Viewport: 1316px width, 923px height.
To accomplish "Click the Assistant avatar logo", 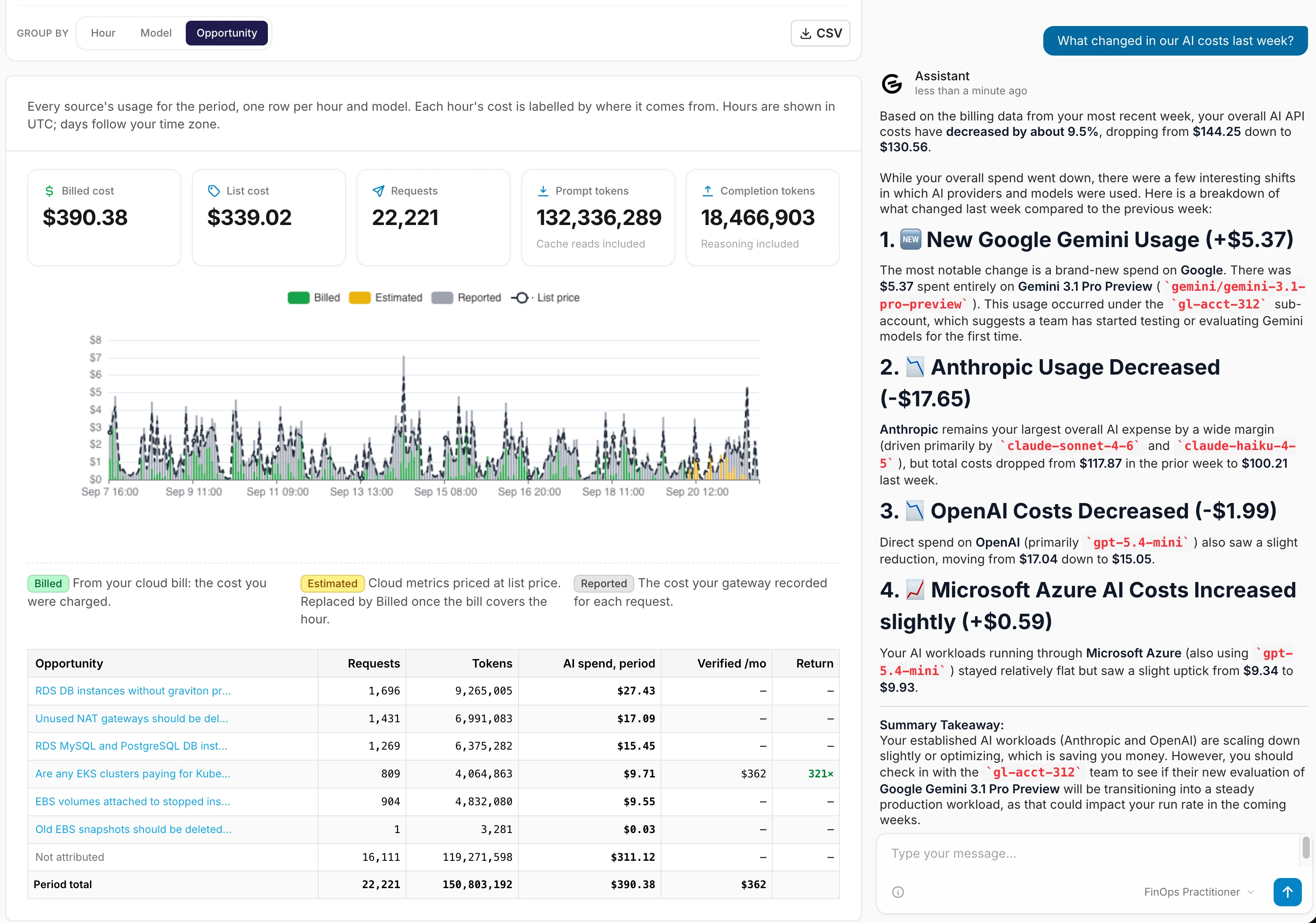I will point(892,84).
